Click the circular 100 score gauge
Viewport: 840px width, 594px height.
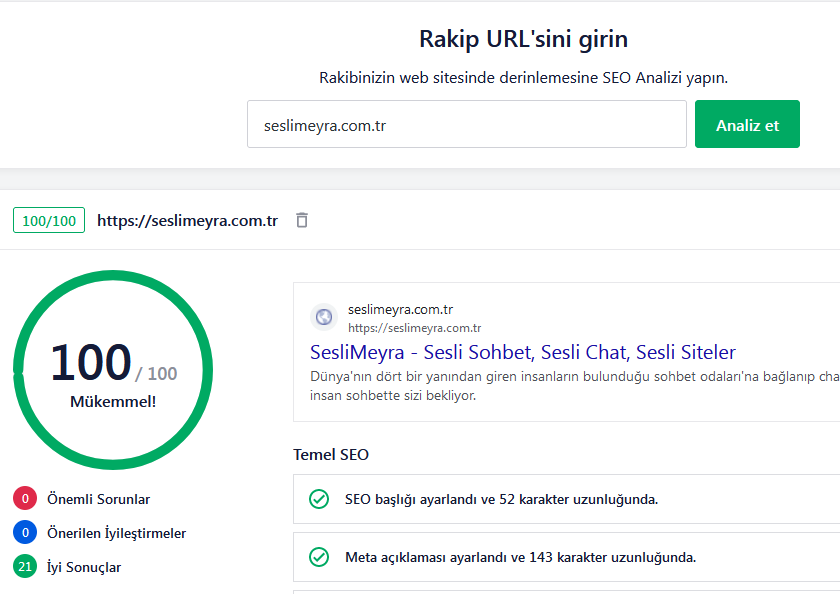point(113,370)
